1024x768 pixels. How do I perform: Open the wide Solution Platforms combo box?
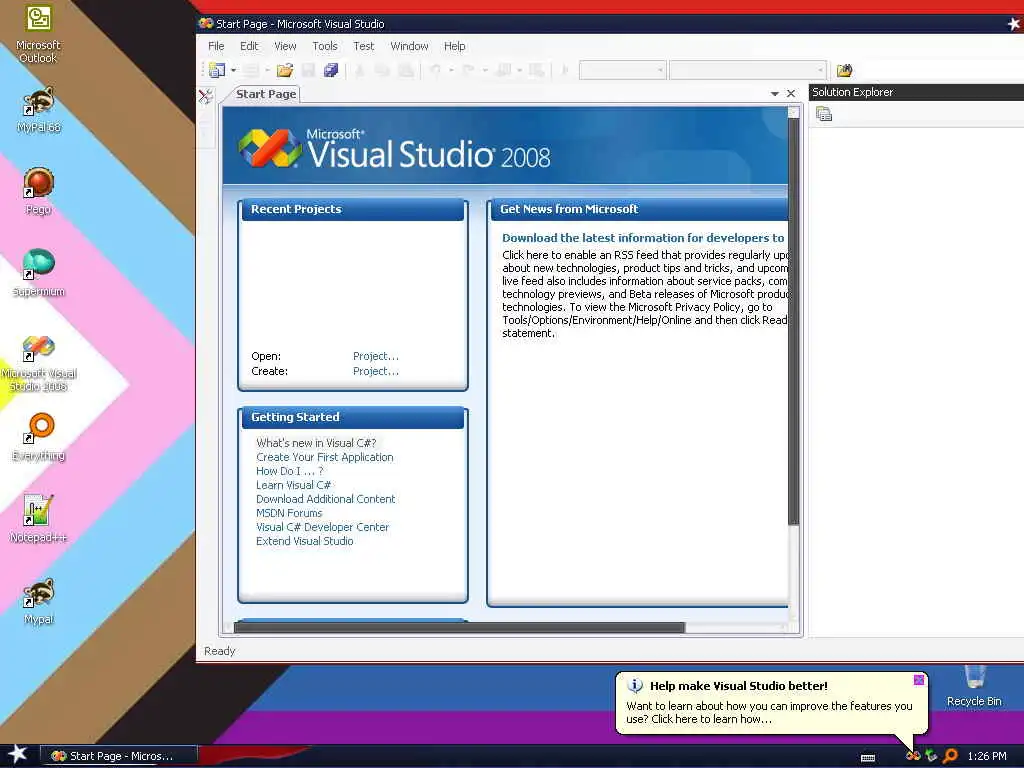748,70
